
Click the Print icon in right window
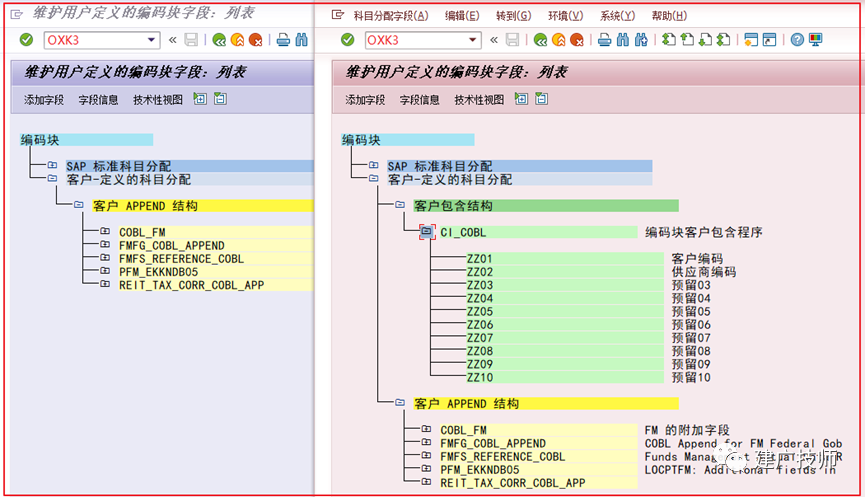click(x=605, y=40)
